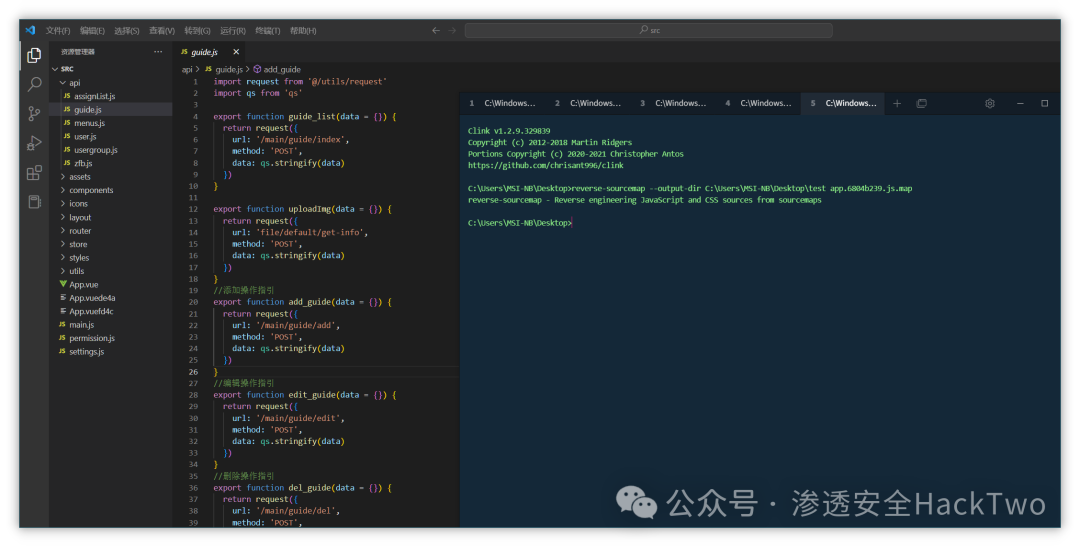Open the Source Control view icon

34,114
